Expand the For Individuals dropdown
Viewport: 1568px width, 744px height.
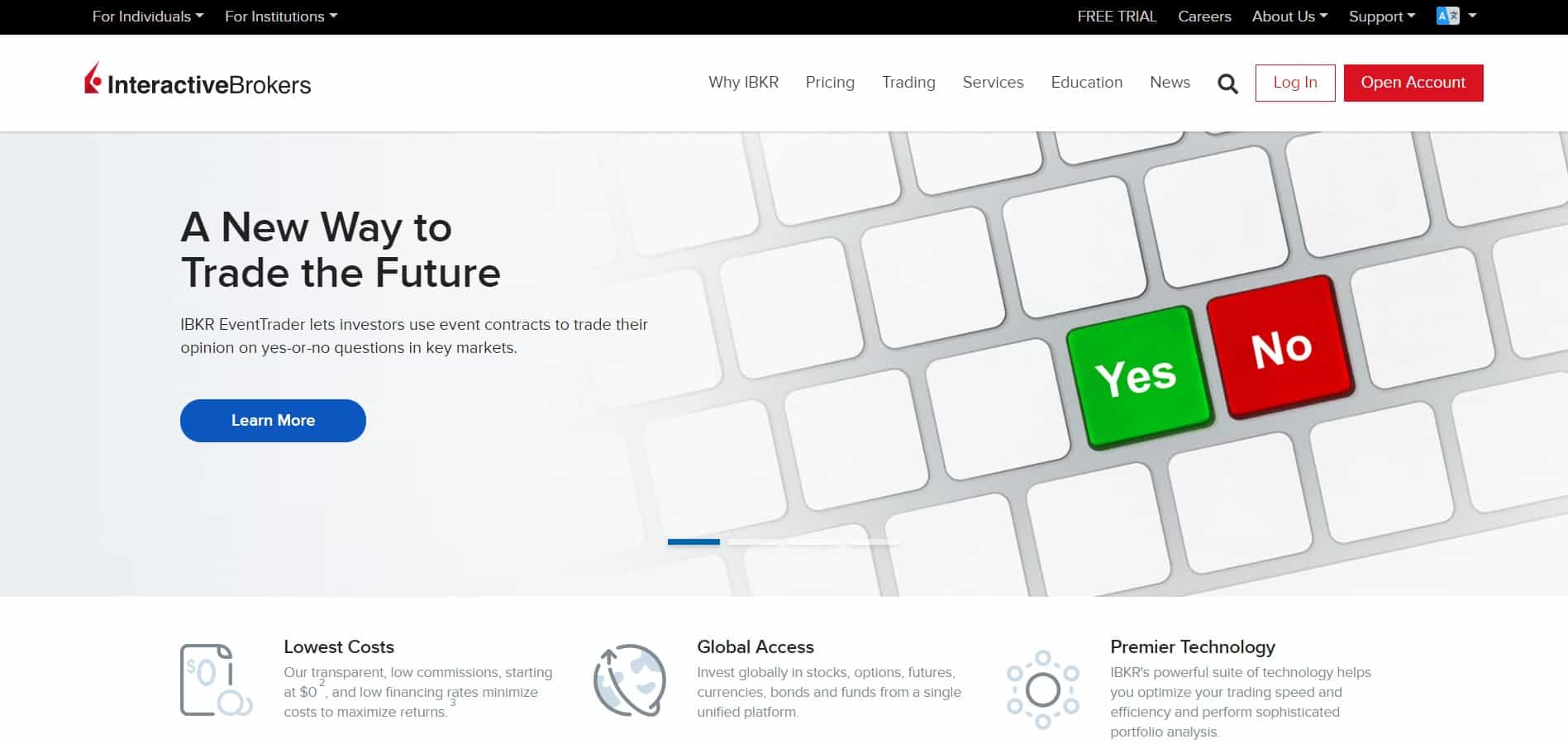click(148, 17)
